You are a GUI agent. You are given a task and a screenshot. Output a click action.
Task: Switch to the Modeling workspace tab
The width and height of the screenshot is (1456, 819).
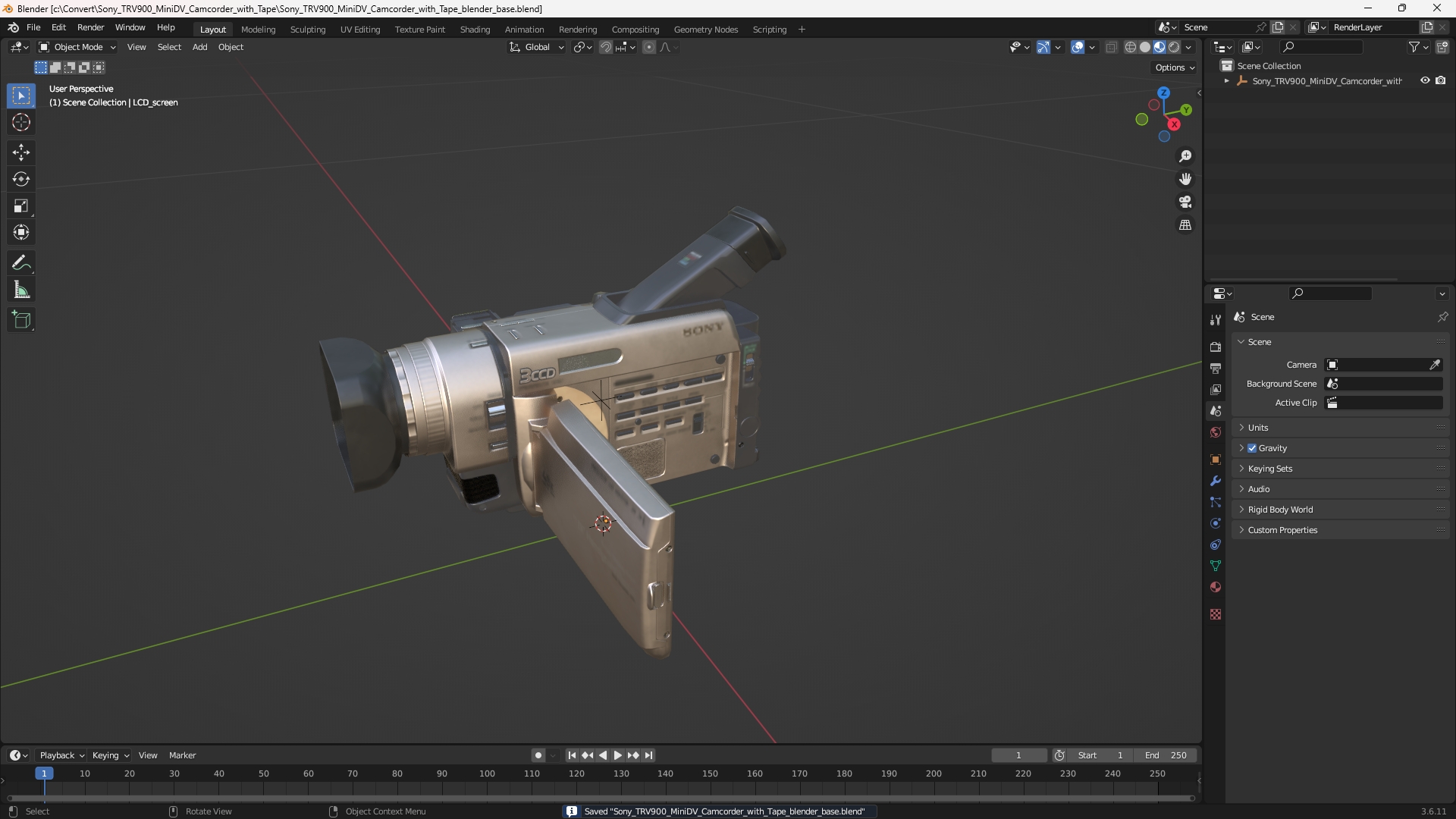tap(258, 30)
